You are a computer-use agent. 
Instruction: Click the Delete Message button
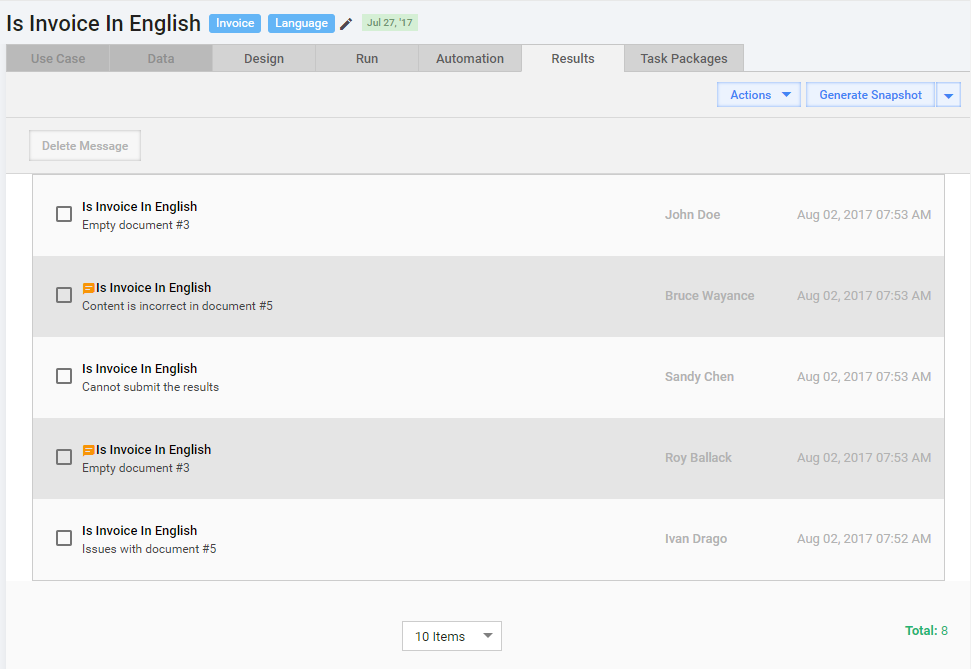click(x=85, y=146)
